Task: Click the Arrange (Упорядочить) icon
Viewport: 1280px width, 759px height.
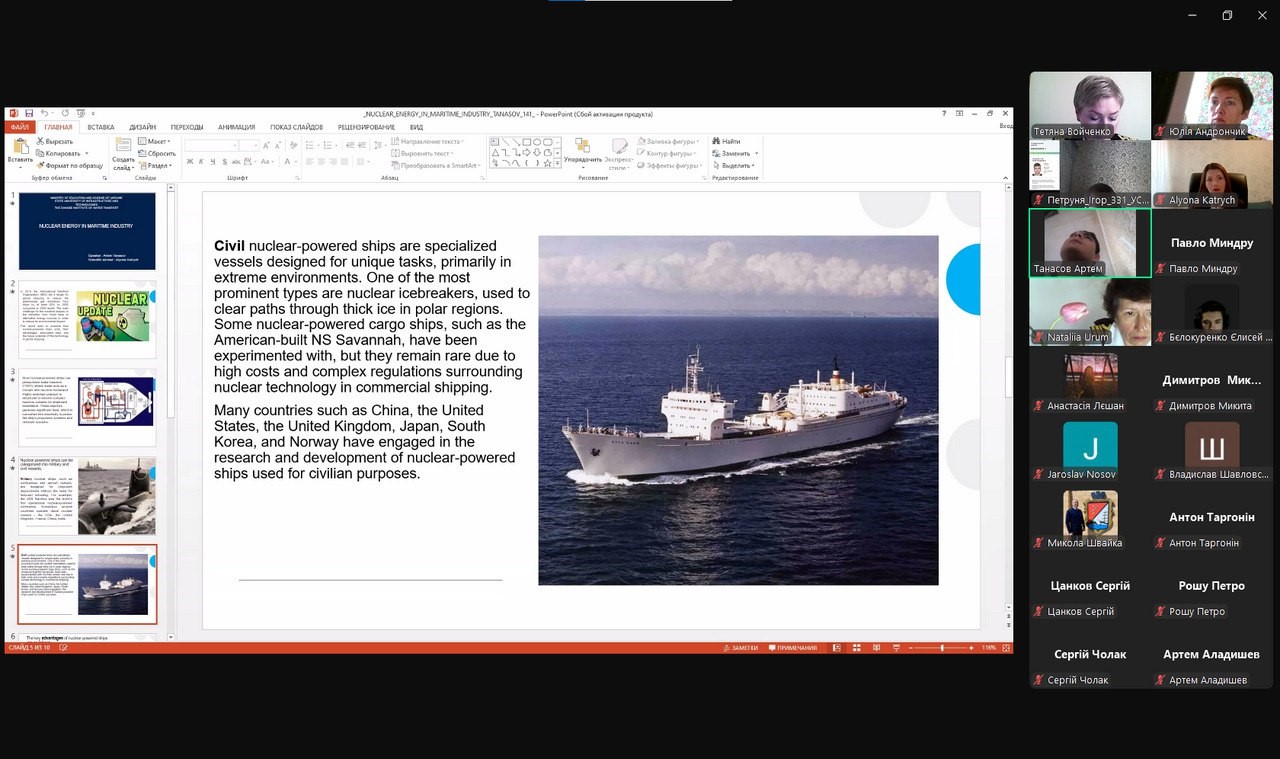Action: pyautogui.click(x=582, y=145)
